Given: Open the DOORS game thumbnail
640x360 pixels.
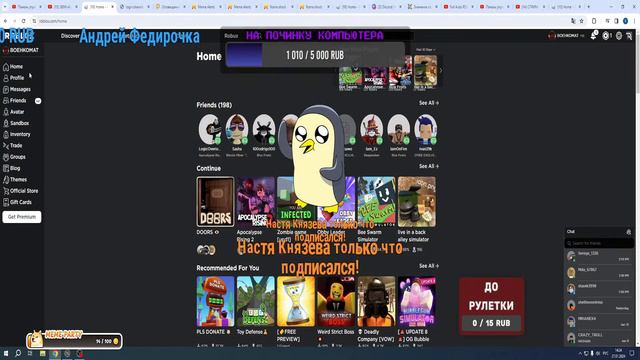Looking at the screenshot, I should pos(215,202).
